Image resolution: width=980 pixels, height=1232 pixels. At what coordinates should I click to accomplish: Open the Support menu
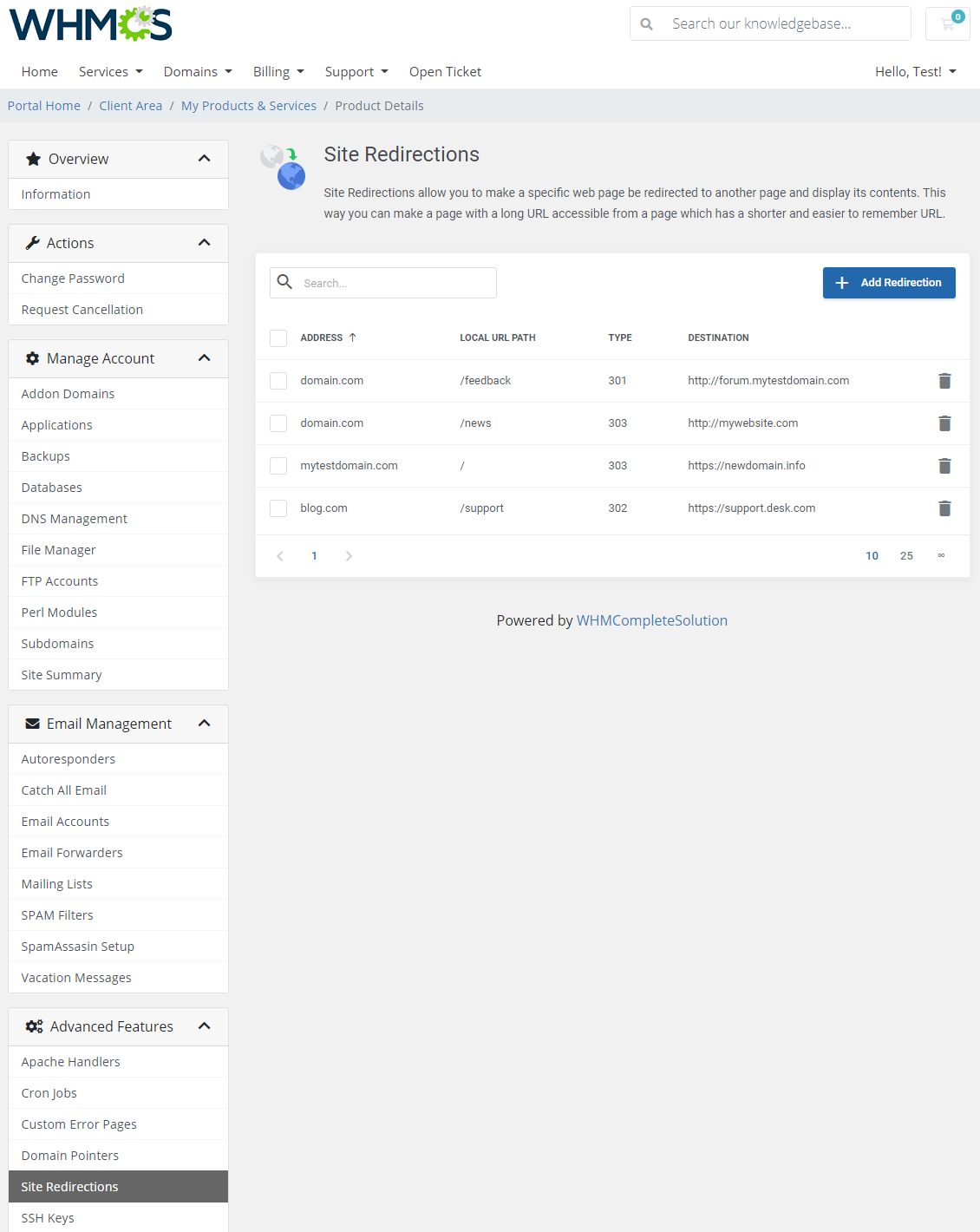(356, 71)
